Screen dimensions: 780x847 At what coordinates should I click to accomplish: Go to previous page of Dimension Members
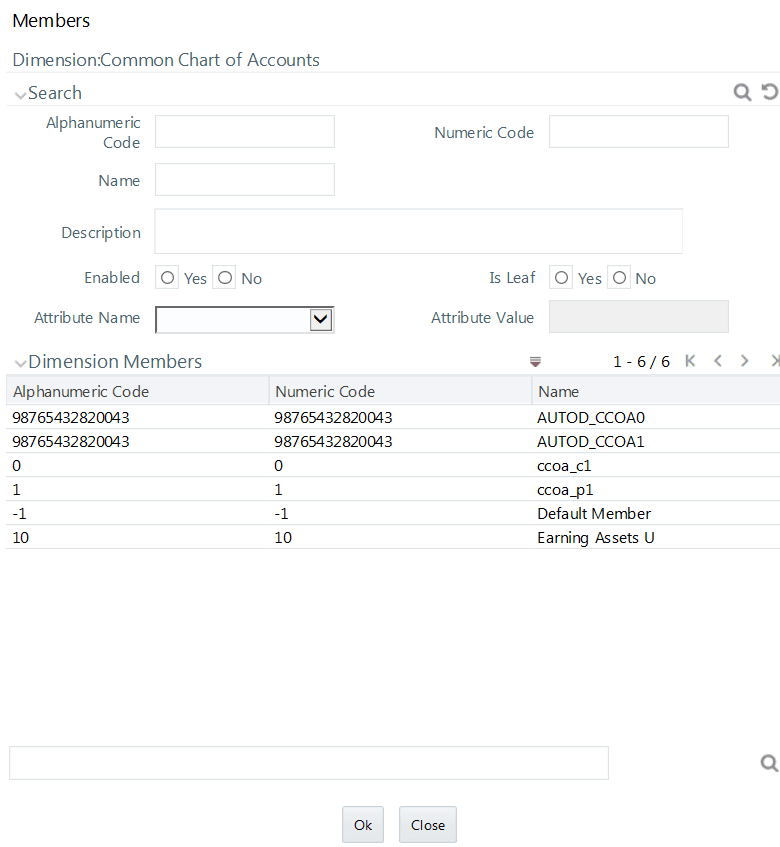[x=718, y=361]
